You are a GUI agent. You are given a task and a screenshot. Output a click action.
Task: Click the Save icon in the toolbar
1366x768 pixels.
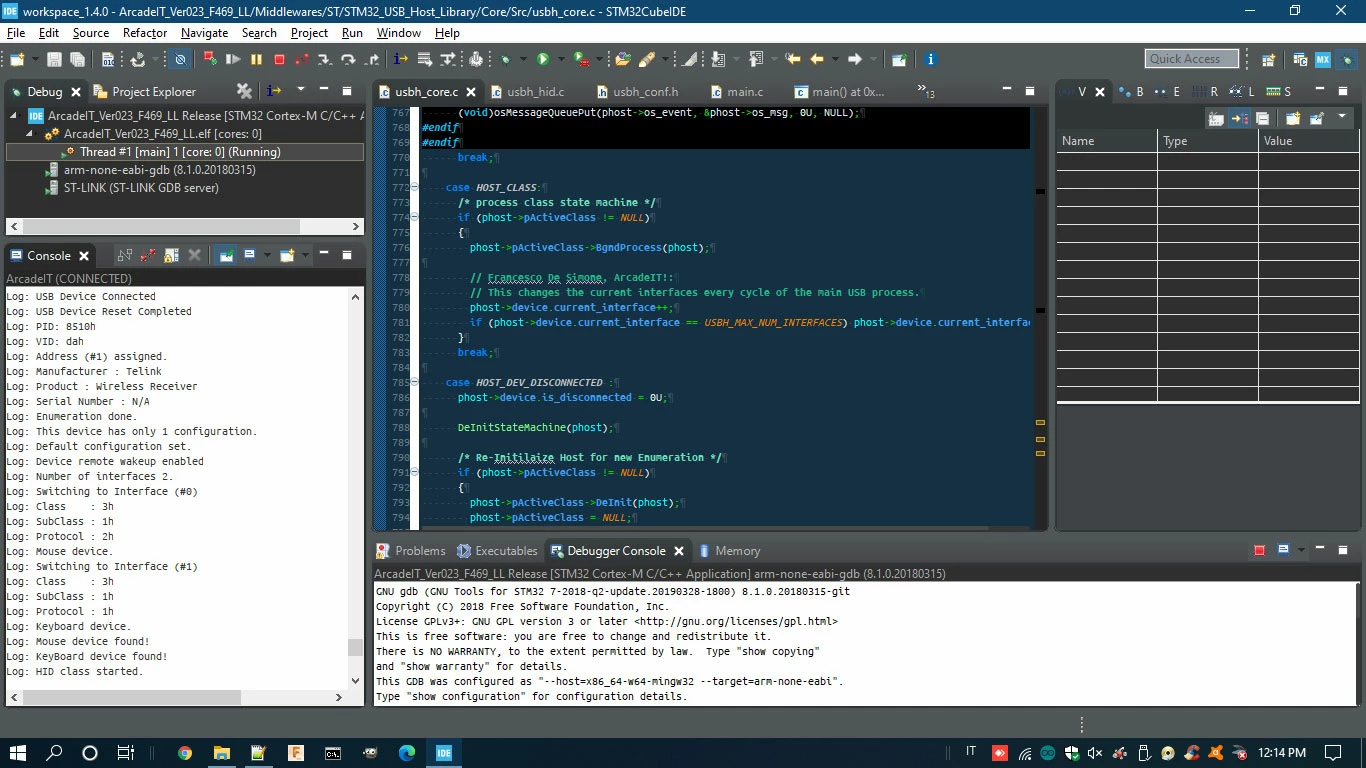pos(54,60)
